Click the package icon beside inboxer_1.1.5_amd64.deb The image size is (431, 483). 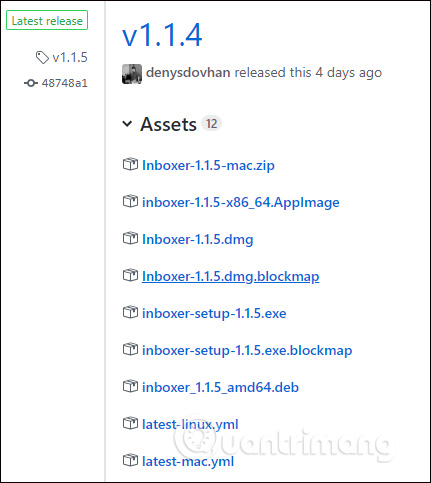pyautogui.click(x=130, y=386)
